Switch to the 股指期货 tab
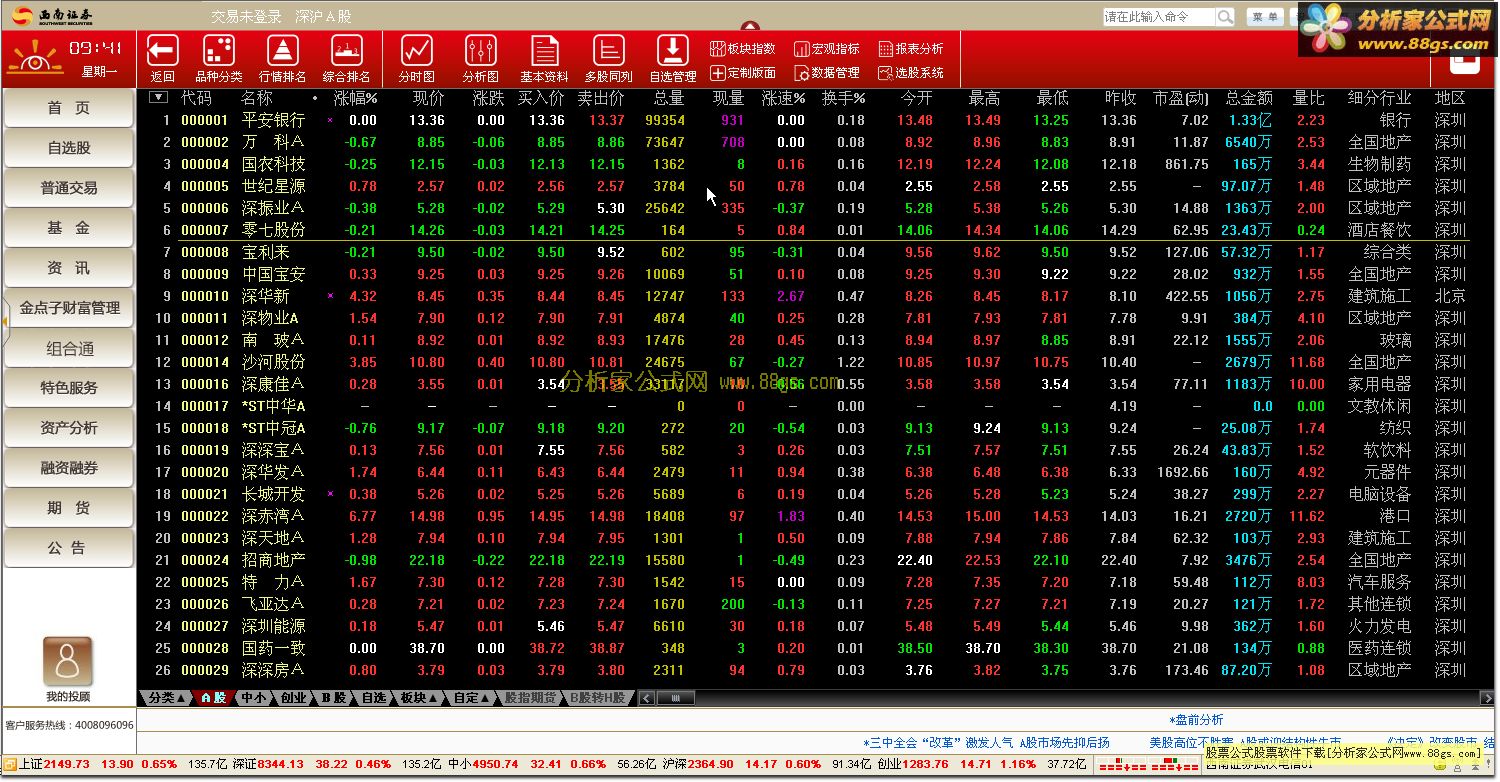The width and height of the screenshot is (1500, 782). 530,698
